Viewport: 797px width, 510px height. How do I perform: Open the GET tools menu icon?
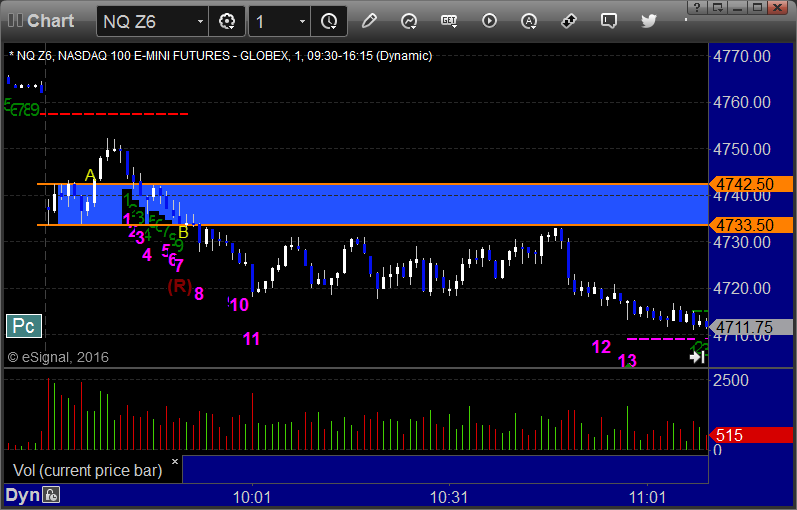pos(449,21)
